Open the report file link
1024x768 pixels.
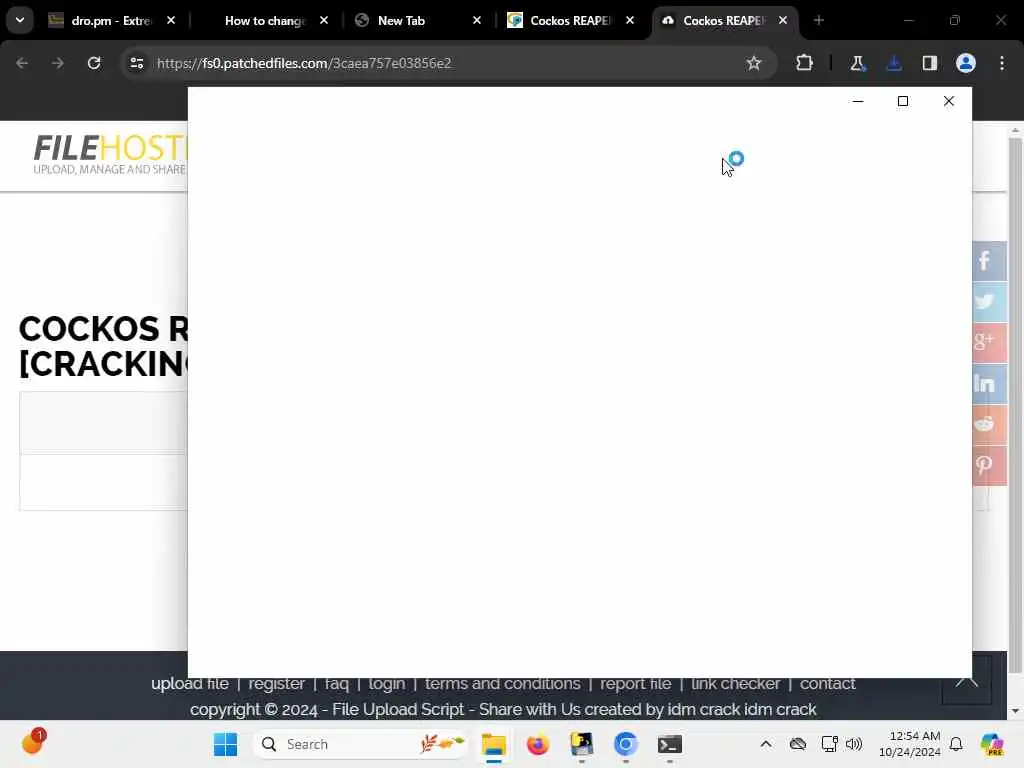(x=635, y=684)
